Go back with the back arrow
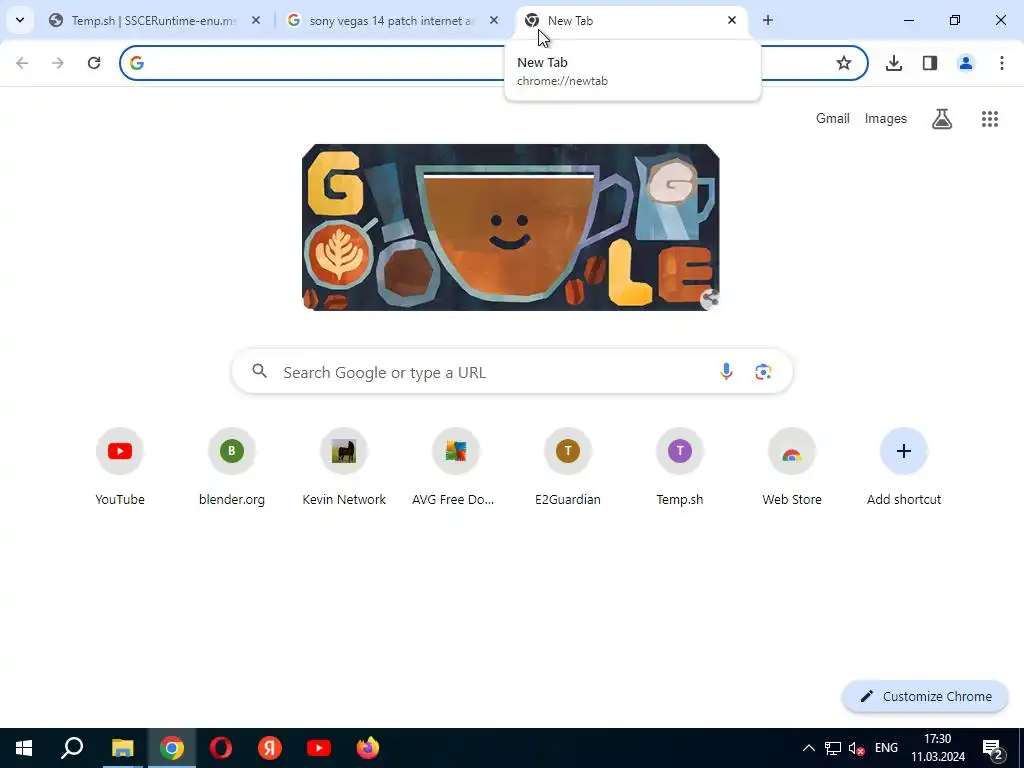The image size is (1024, 768). point(22,63)
